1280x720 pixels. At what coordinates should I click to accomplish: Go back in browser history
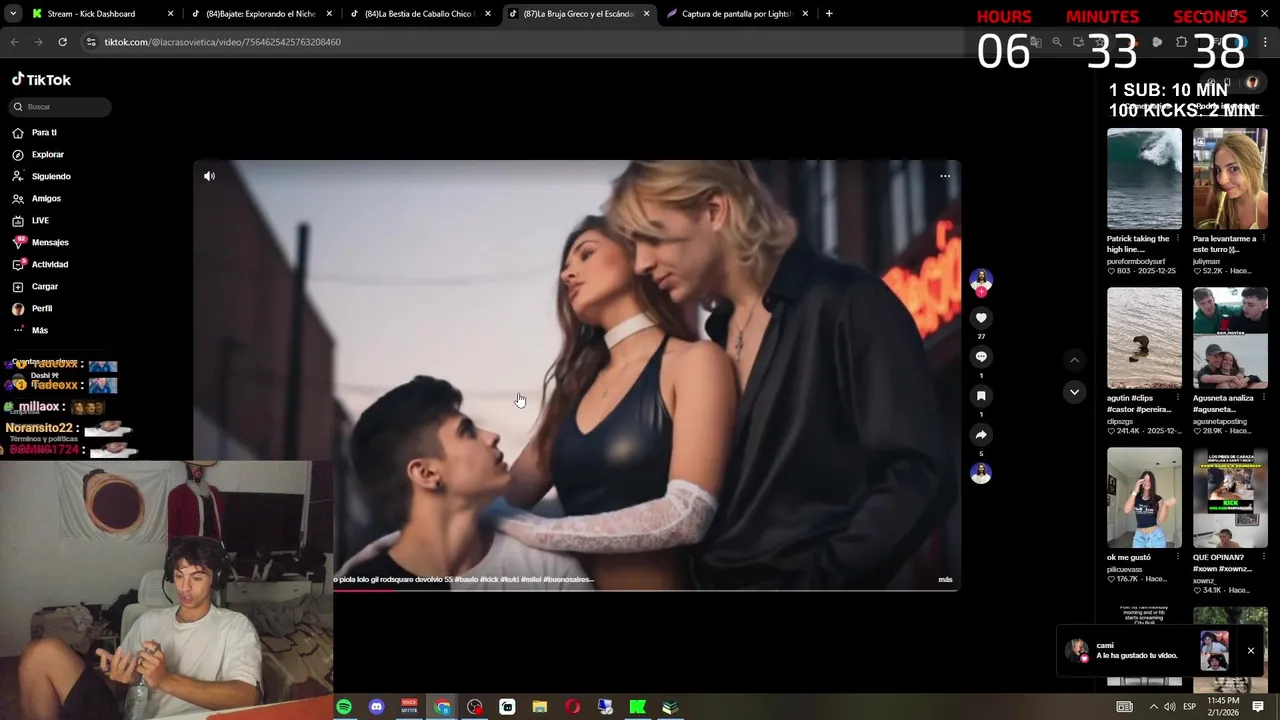[14, 42]
